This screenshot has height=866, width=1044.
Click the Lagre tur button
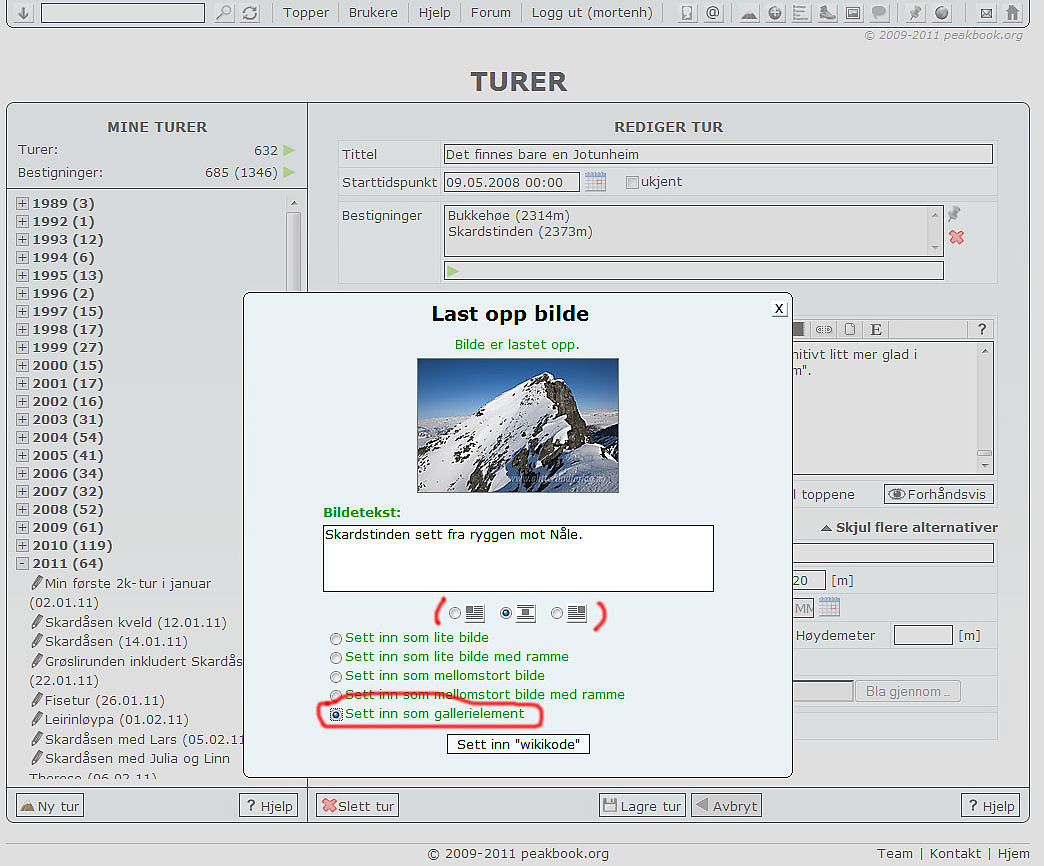coord(643,806)
